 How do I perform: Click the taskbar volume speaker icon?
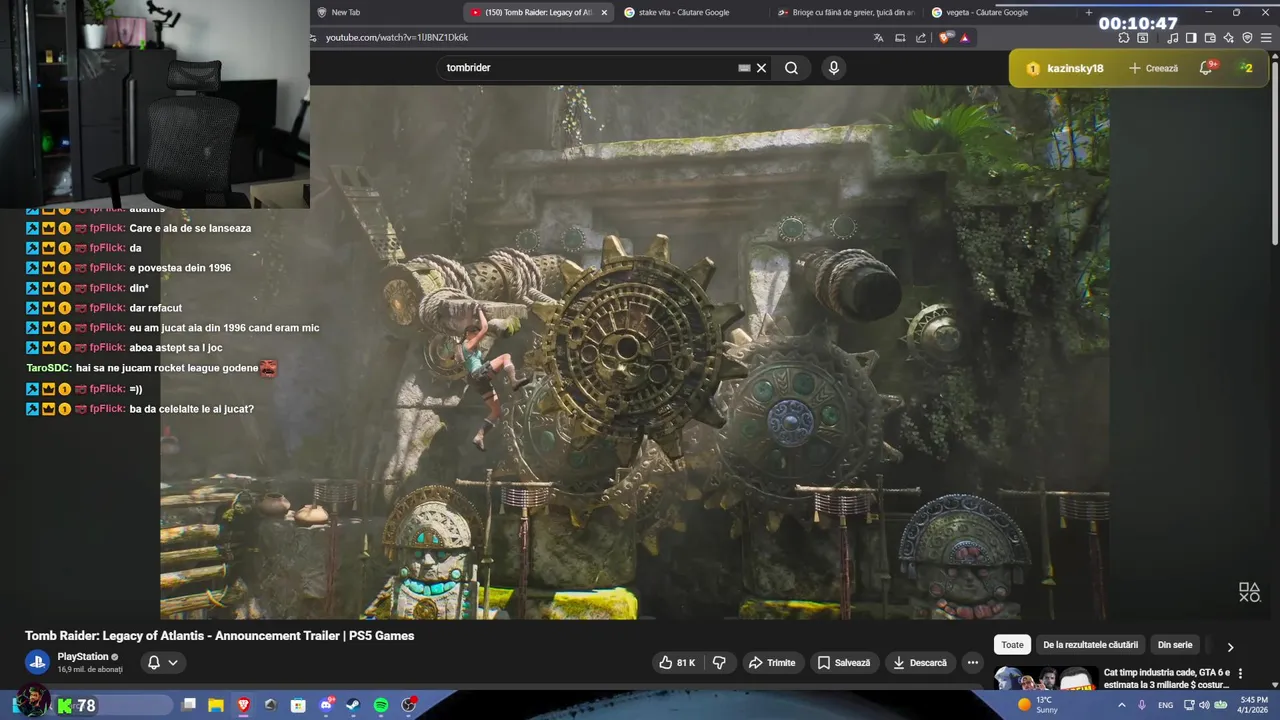tap(1204, 706)
